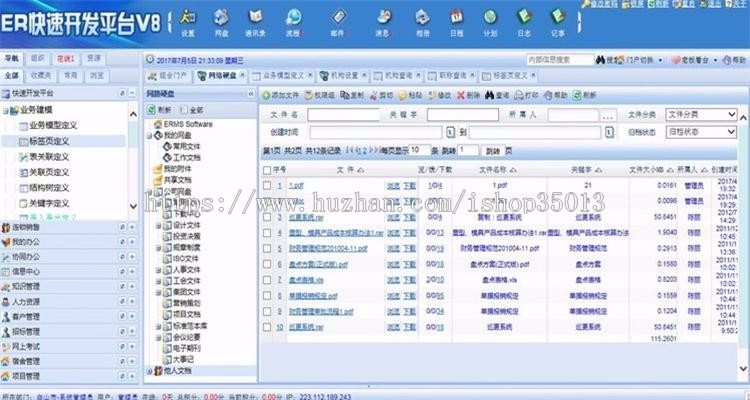This screenshot has height=400, width=750.
Task: Click binoculars search icon near 内部信息搜索
Action: (x=600, y=60)
